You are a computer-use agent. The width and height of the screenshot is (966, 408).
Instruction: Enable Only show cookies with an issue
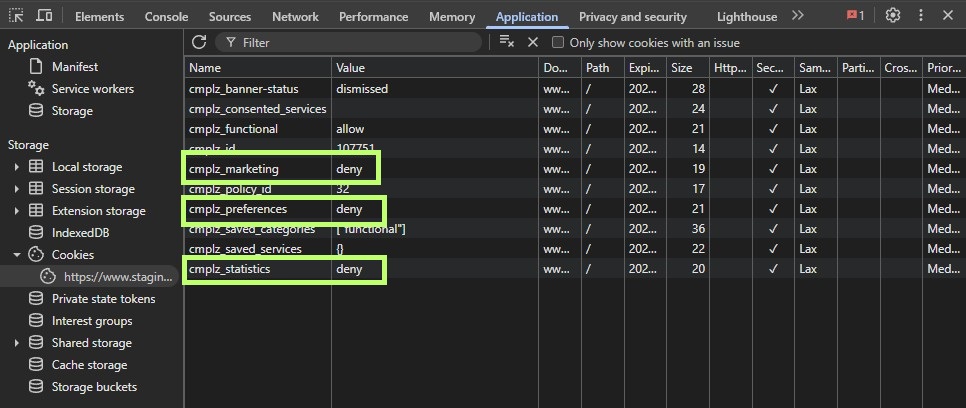pyautogui.click(x=559, y=43)
